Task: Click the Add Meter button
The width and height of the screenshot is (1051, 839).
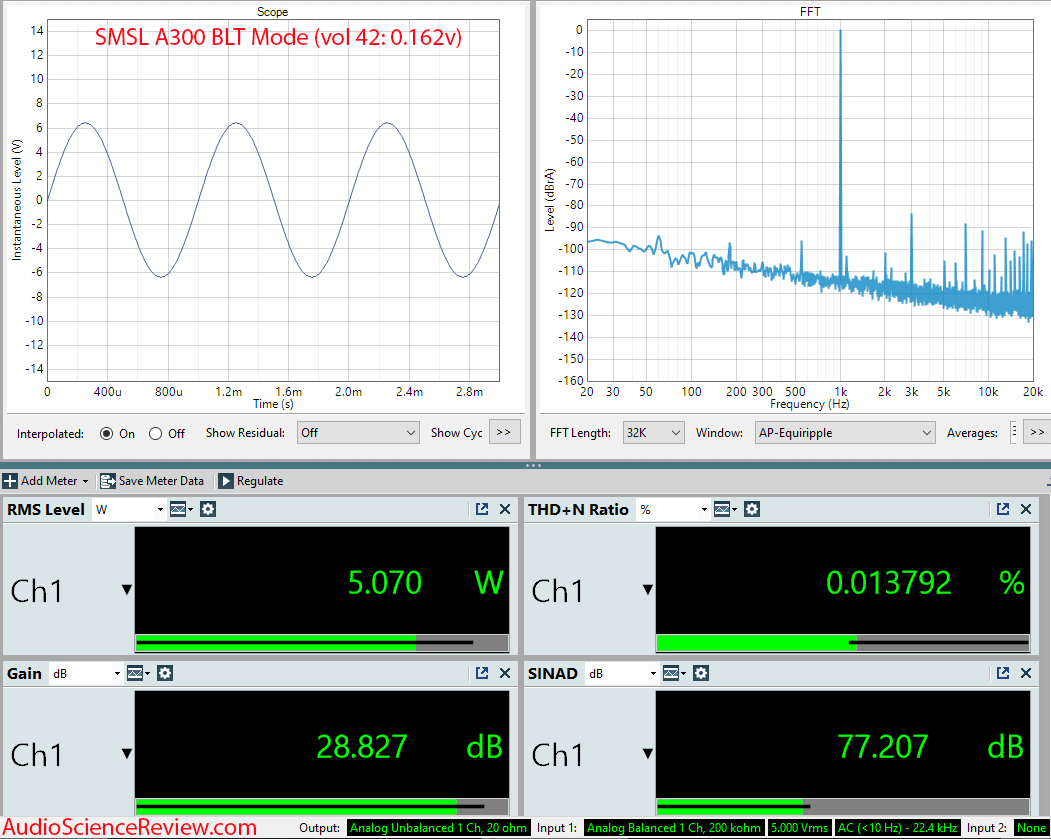Action: pyautogui.click(x=45, y=481)
